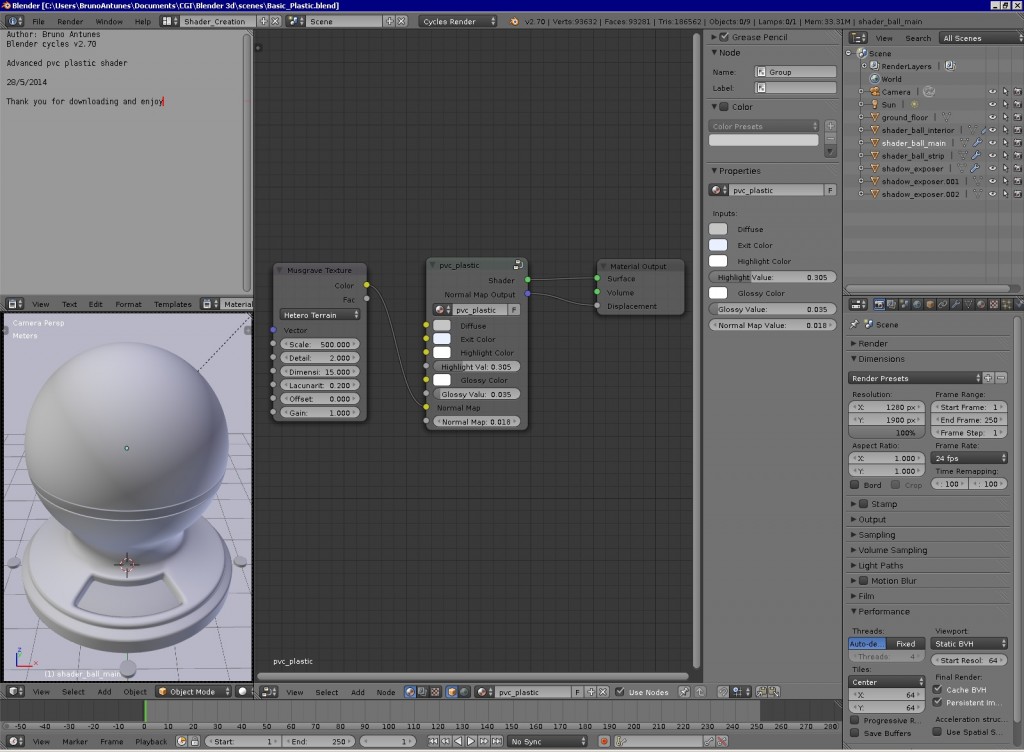Image resolution: width=1024 pixels, height=752 pixels.
Task: Click the Glossy Color swatch on the pvc_plastic node
Action: [x=440, y=379]
